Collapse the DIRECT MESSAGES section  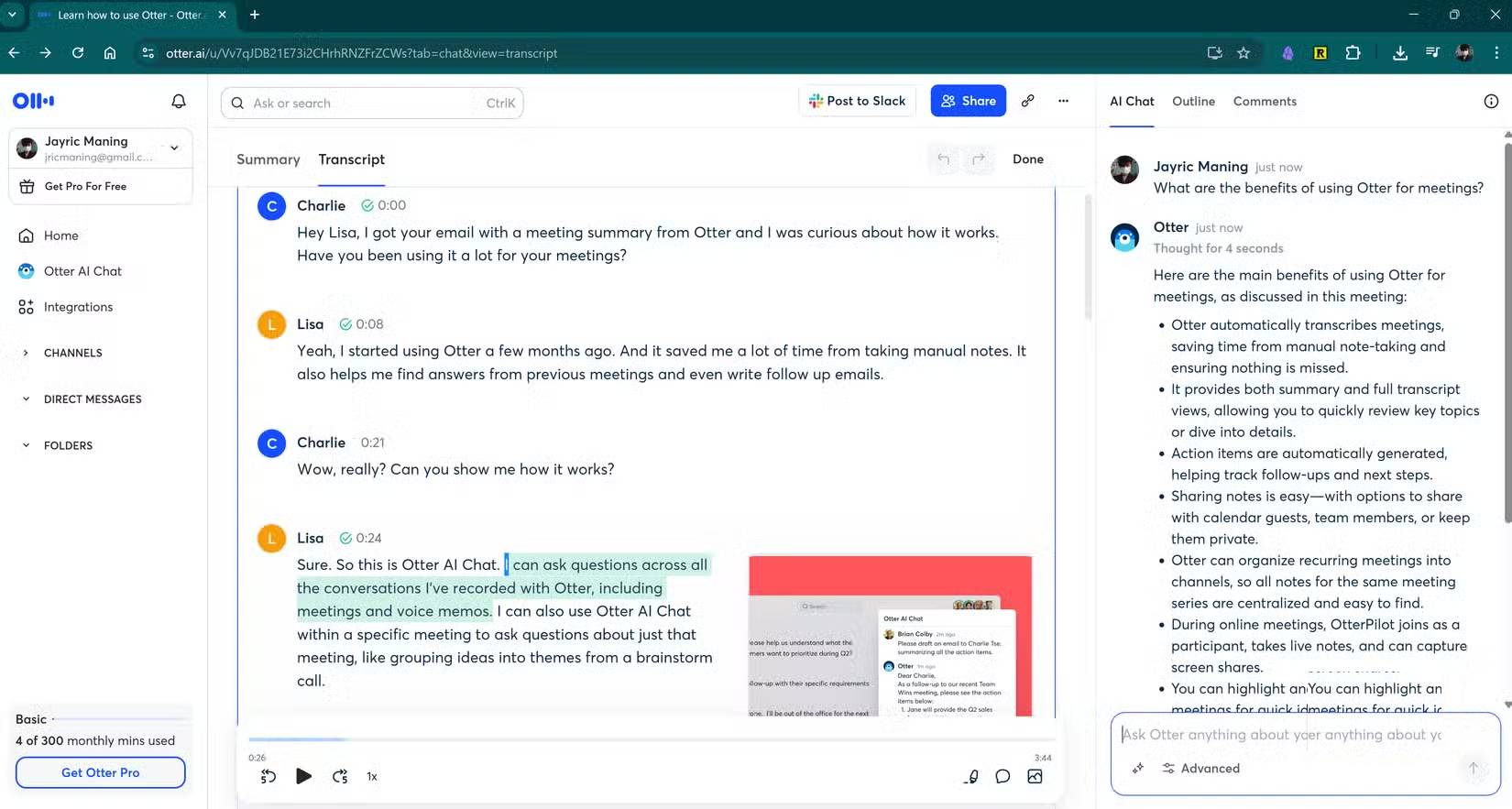[82, 399]
